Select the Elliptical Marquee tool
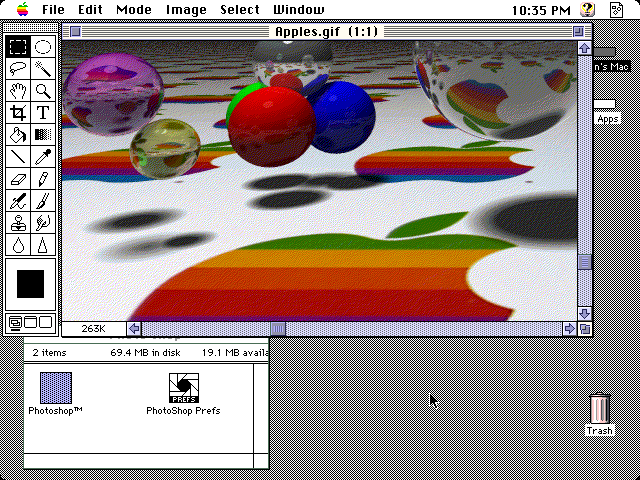This screenshot has width=640, height=480. point(43,46)
